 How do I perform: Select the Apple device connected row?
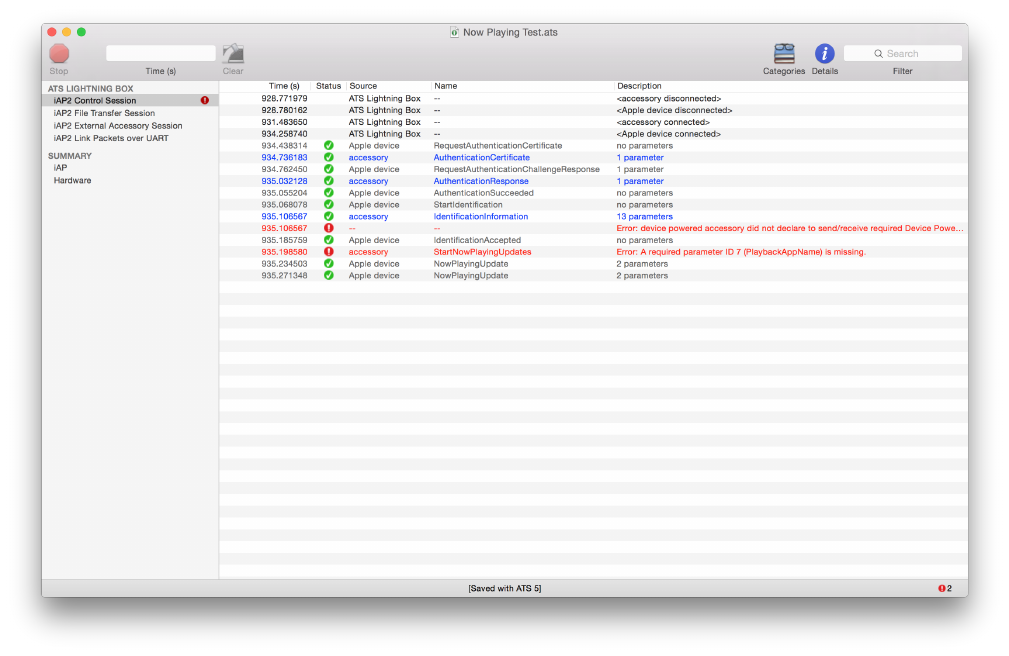pyautogui.click(x=593, y=134)
